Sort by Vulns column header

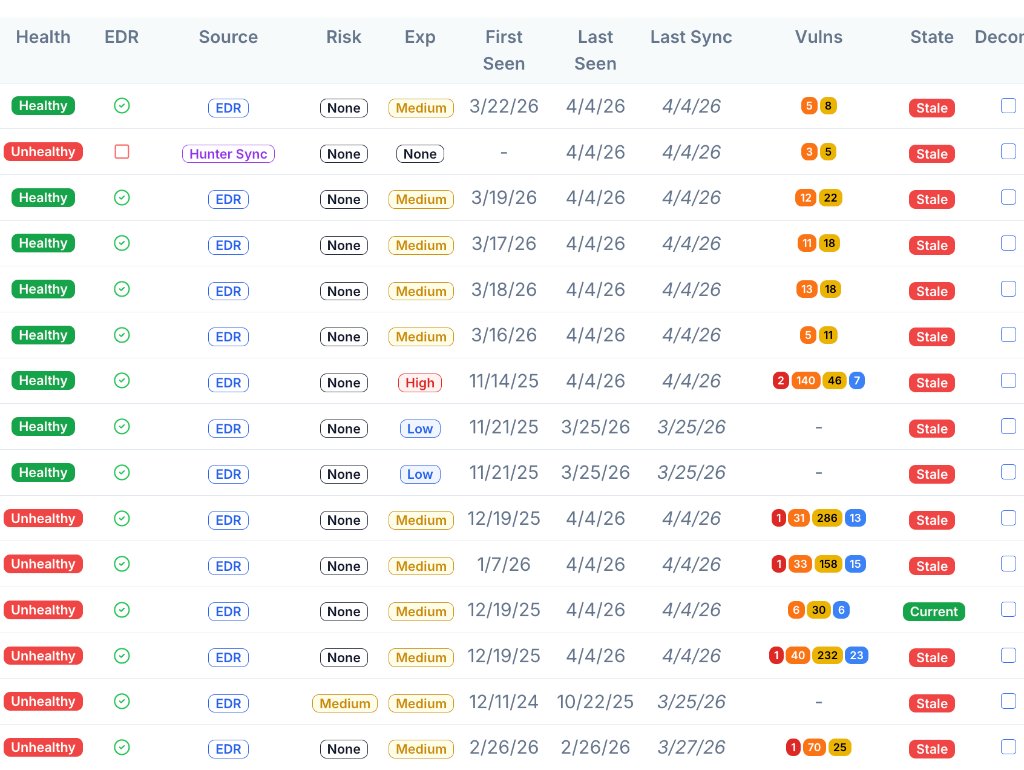tap(818, 37)
